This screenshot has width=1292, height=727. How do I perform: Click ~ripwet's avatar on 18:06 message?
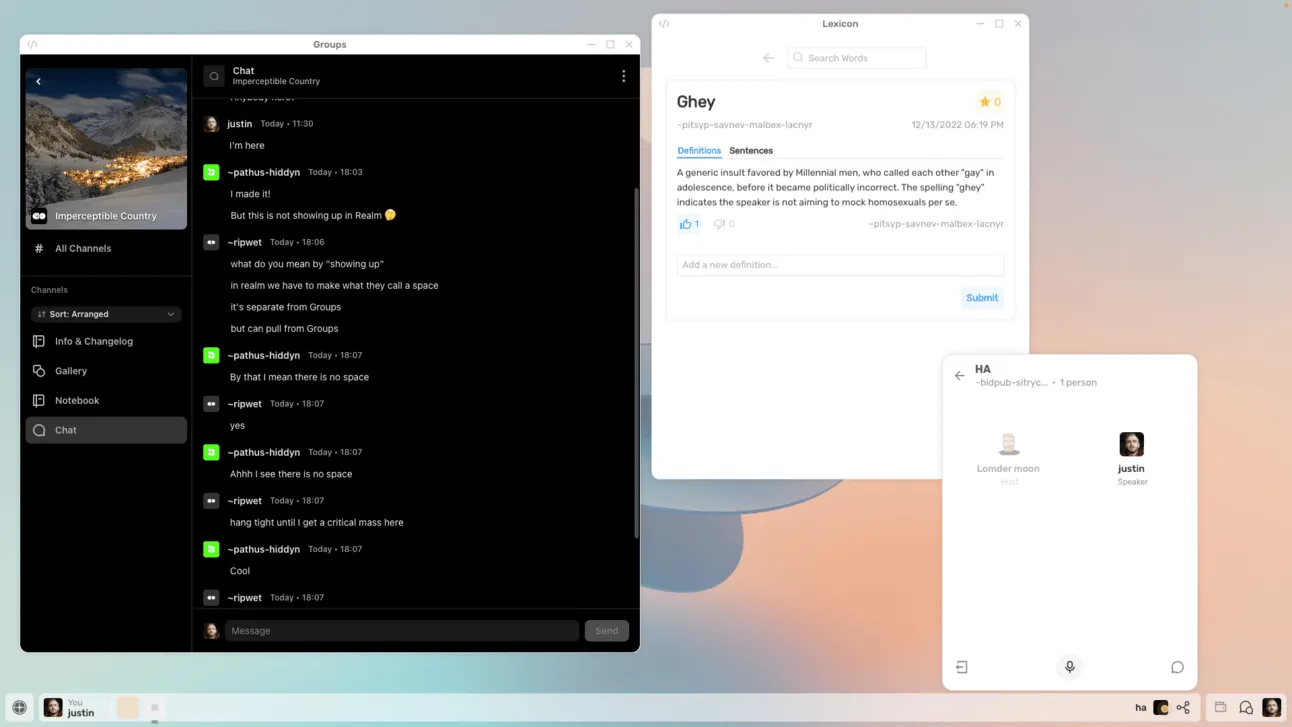point(211,242)
